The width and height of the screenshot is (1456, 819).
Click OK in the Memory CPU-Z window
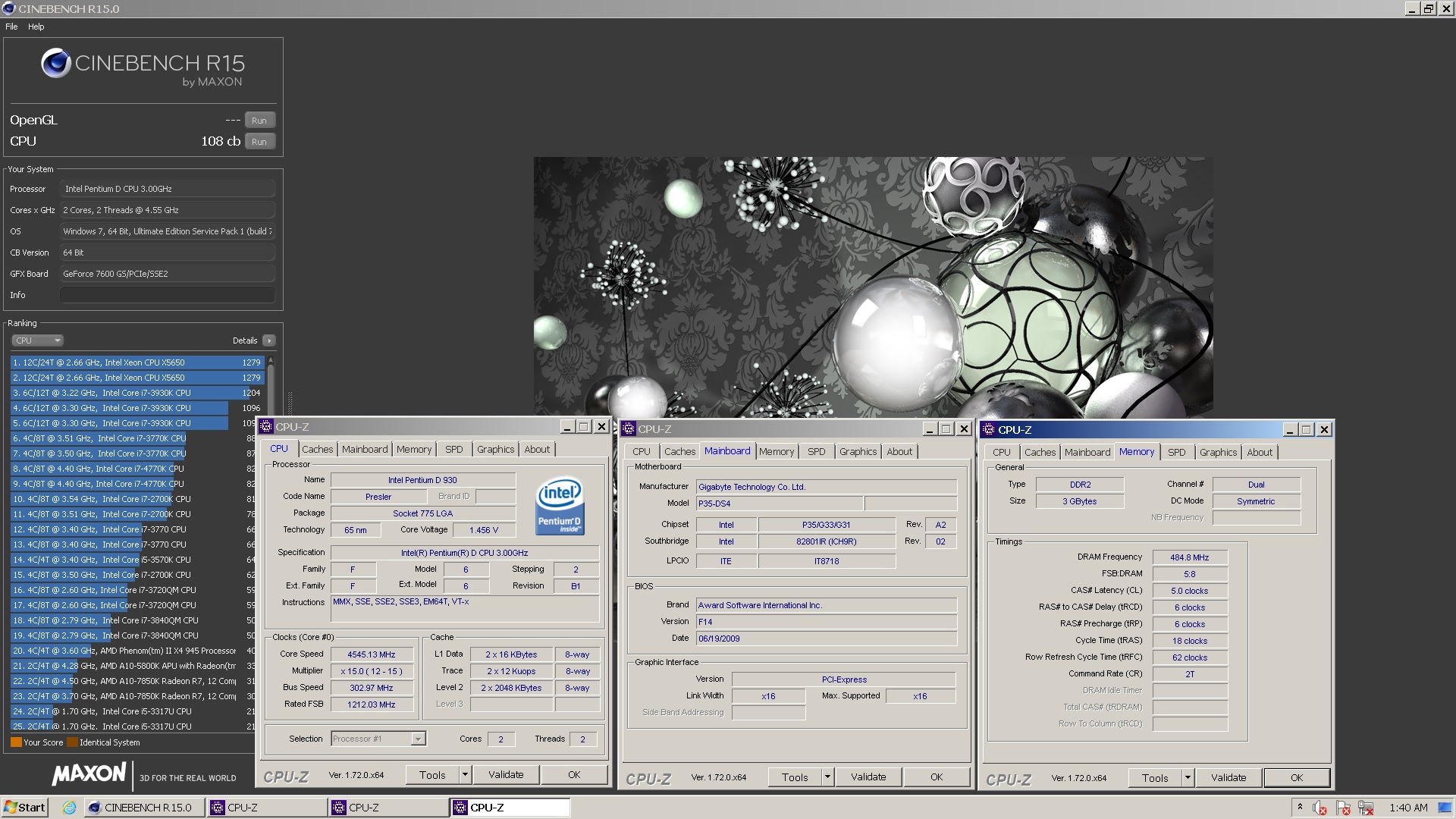click(x=1297, y=778)
